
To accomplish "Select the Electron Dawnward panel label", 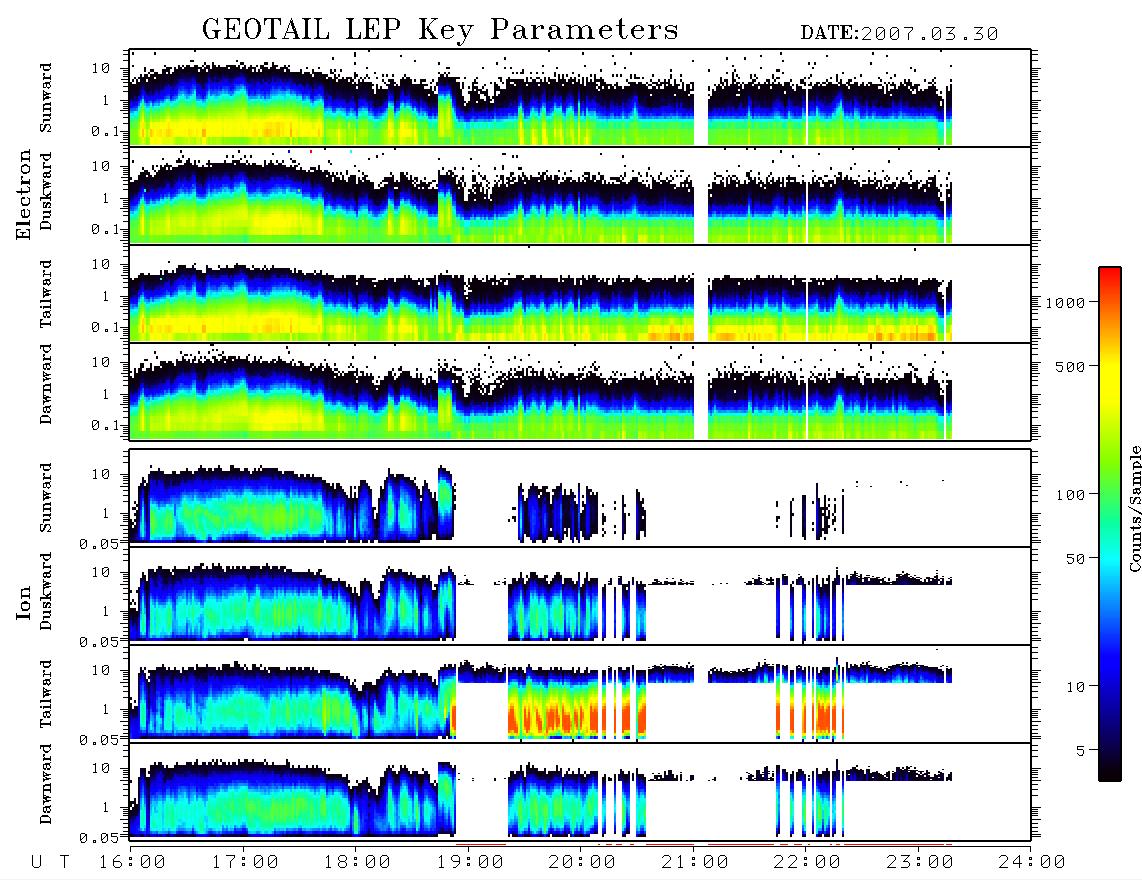I will tap(46, 385).
